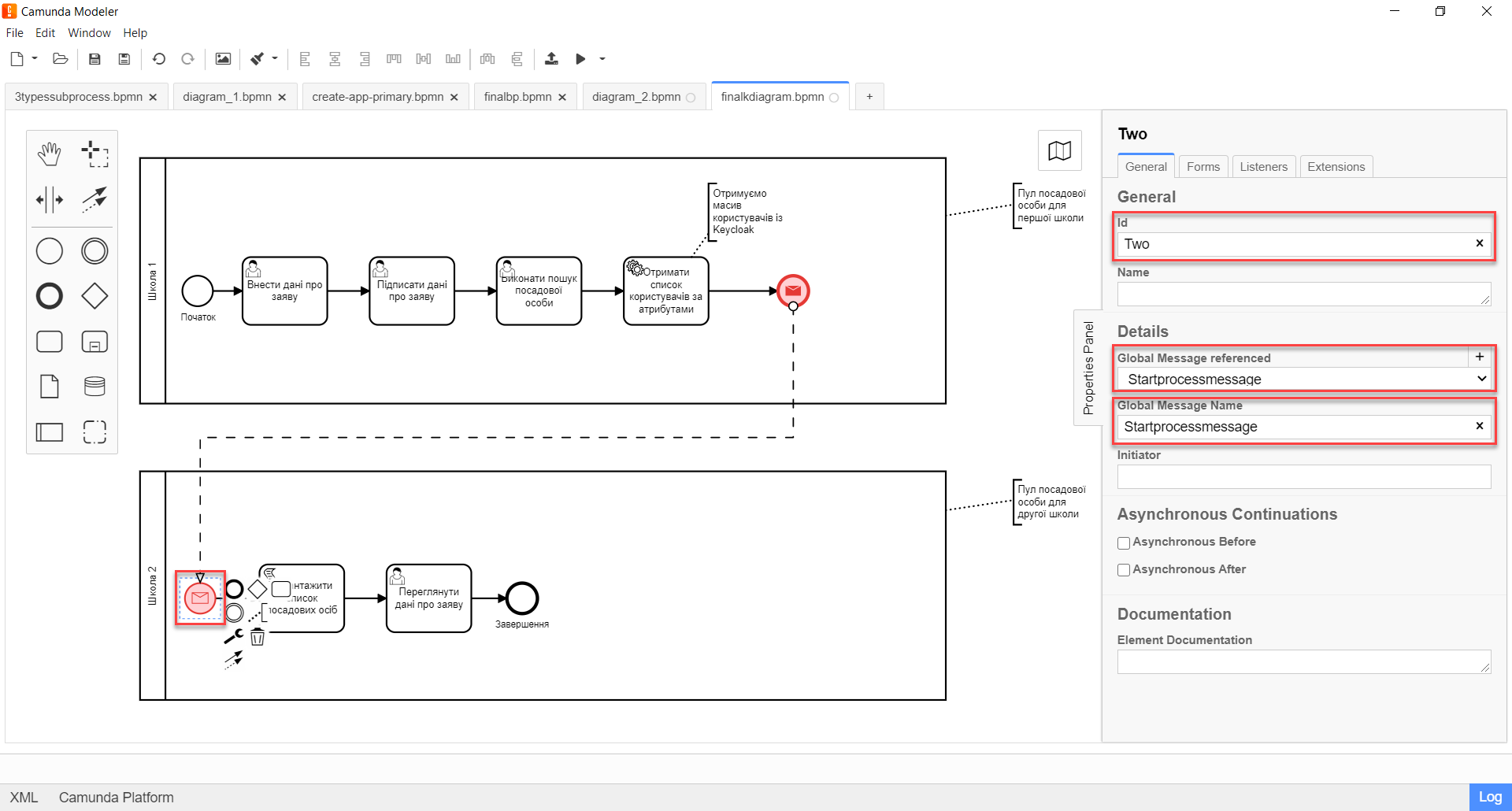Screen dimensions: 1512x811
Task: Open Global Message referenced dropdown
Action: pos(1304,380)
